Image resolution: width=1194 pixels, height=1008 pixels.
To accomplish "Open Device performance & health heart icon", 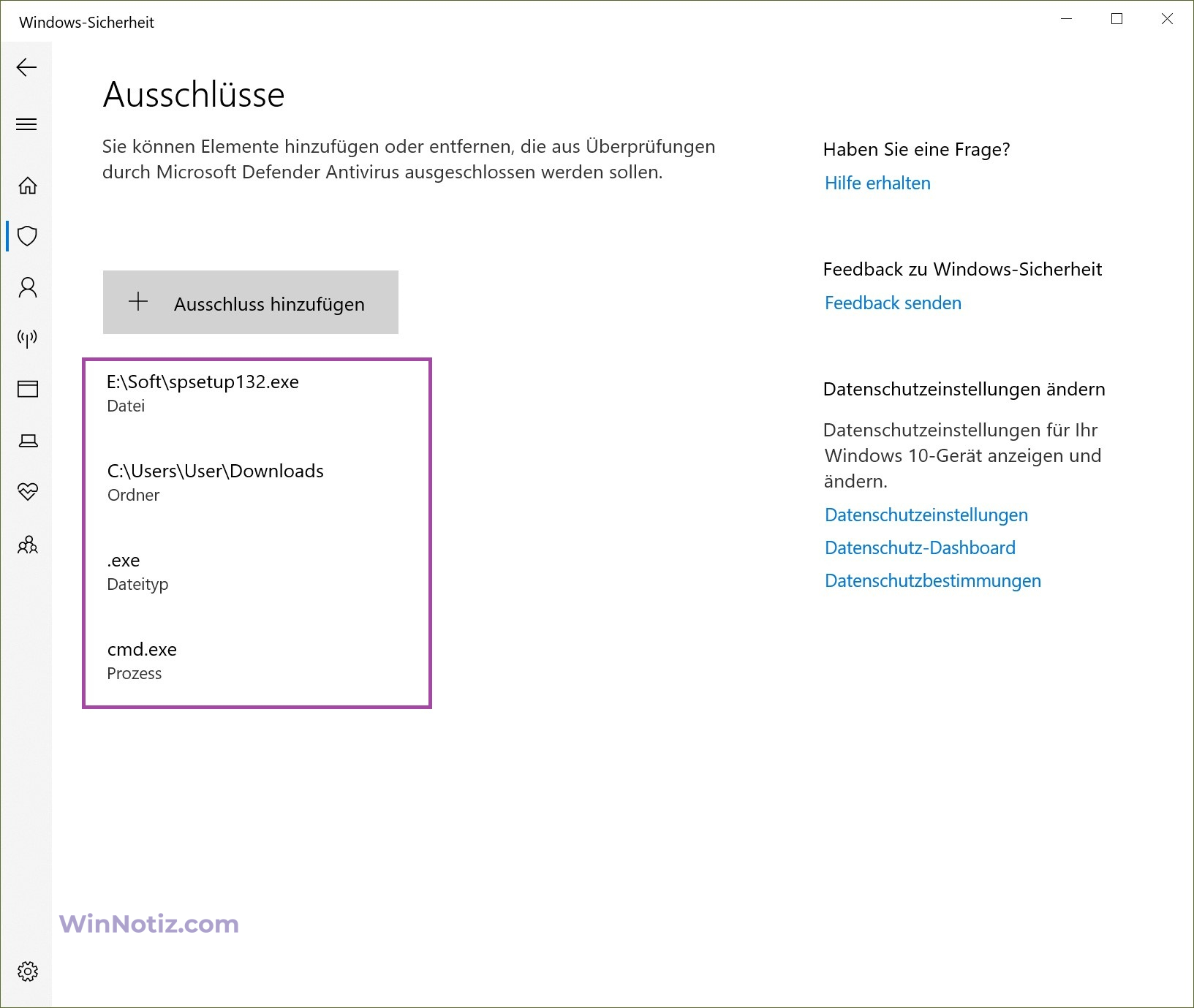I will (28, 491).
